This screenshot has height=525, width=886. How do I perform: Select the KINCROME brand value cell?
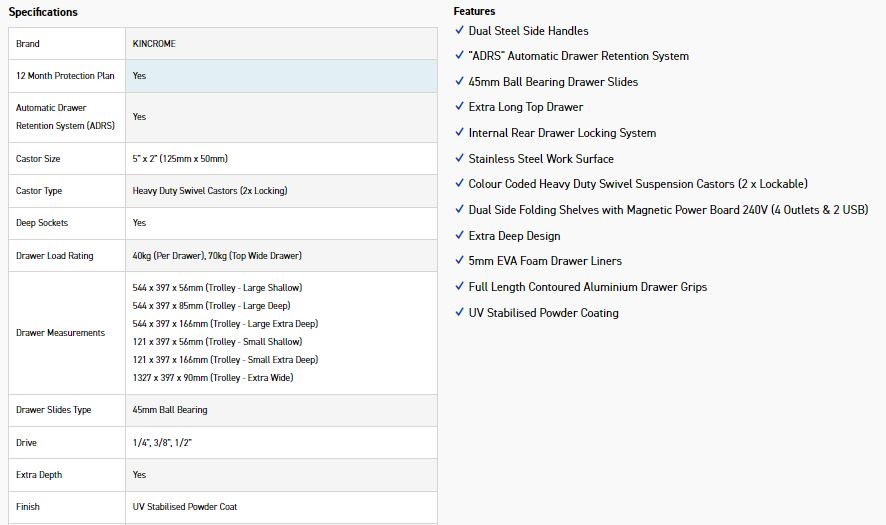[x=154, y=44]
